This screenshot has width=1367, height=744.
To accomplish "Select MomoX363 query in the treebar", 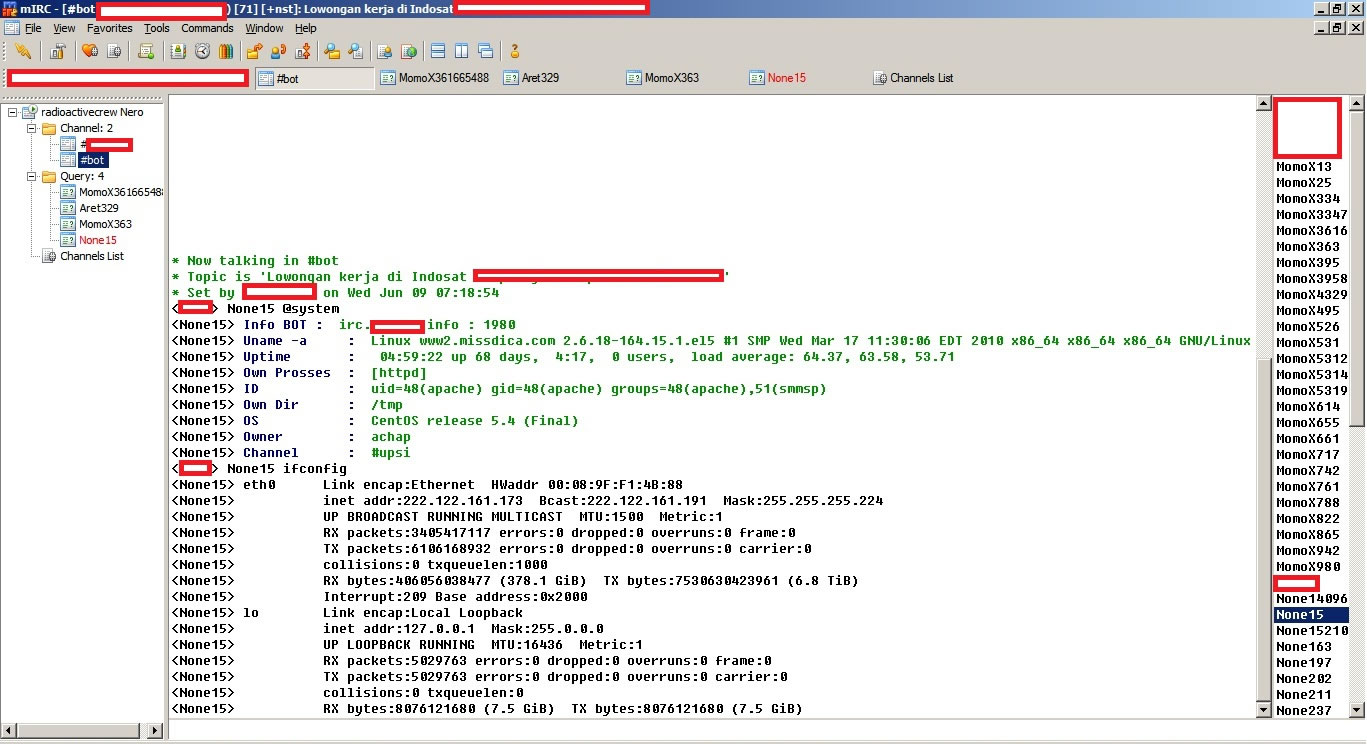I will click(105, 224).
